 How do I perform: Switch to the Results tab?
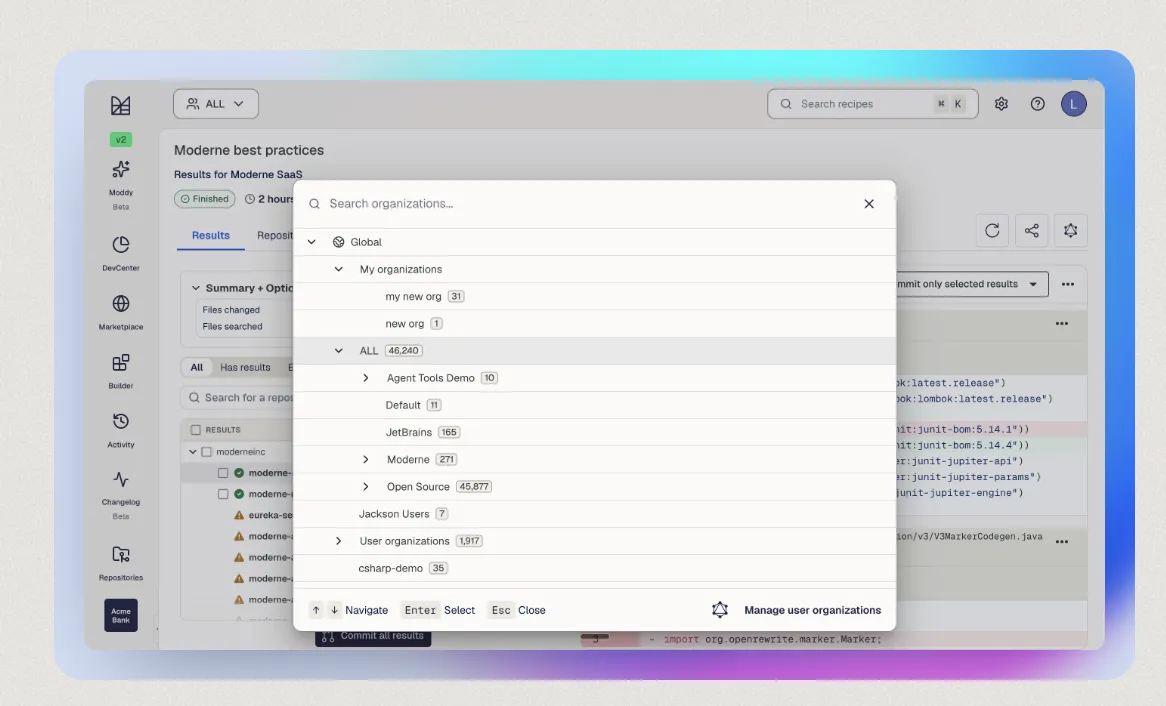[210, 235]
